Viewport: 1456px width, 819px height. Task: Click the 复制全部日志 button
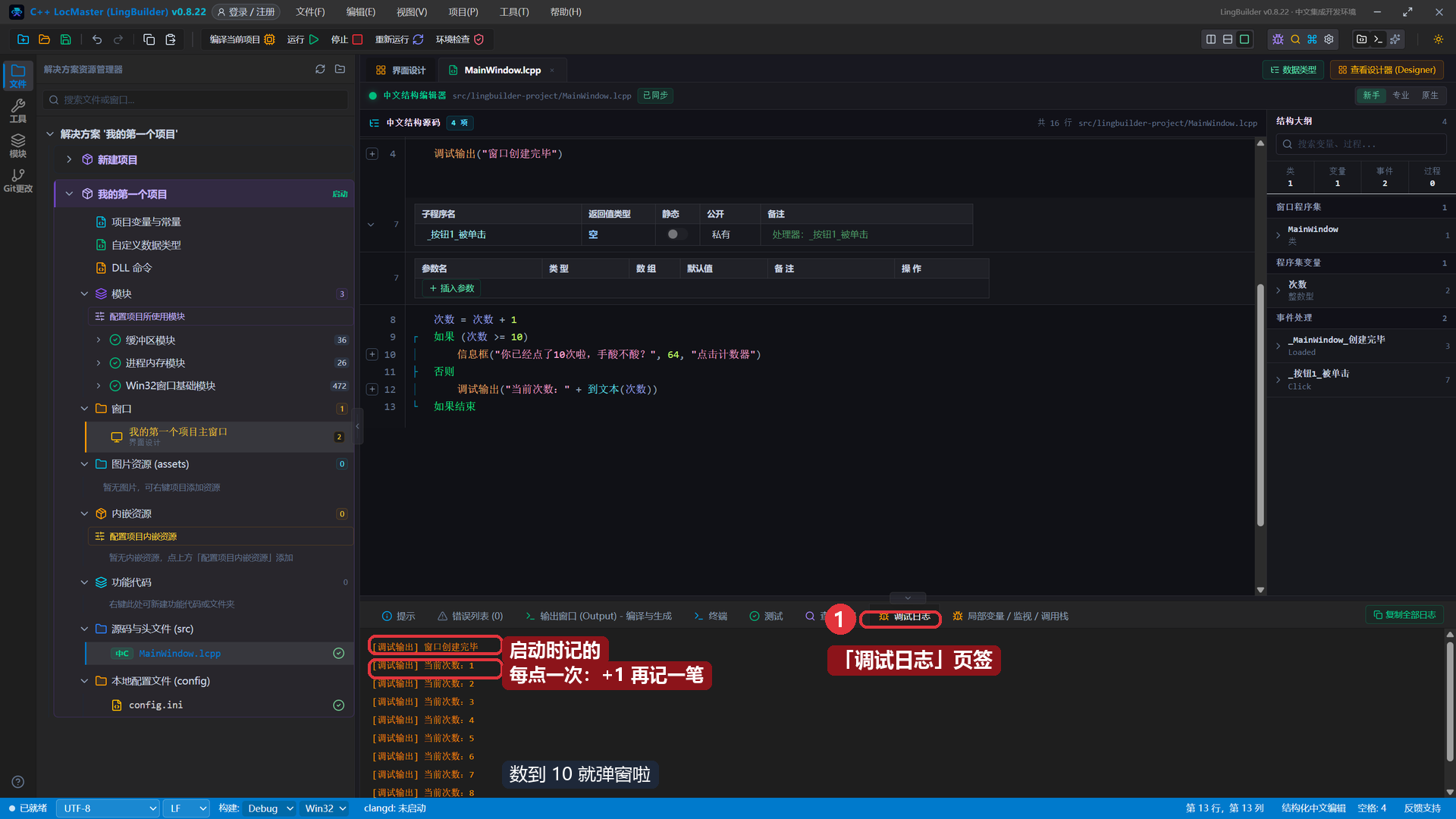click(x=1404, y=615)
